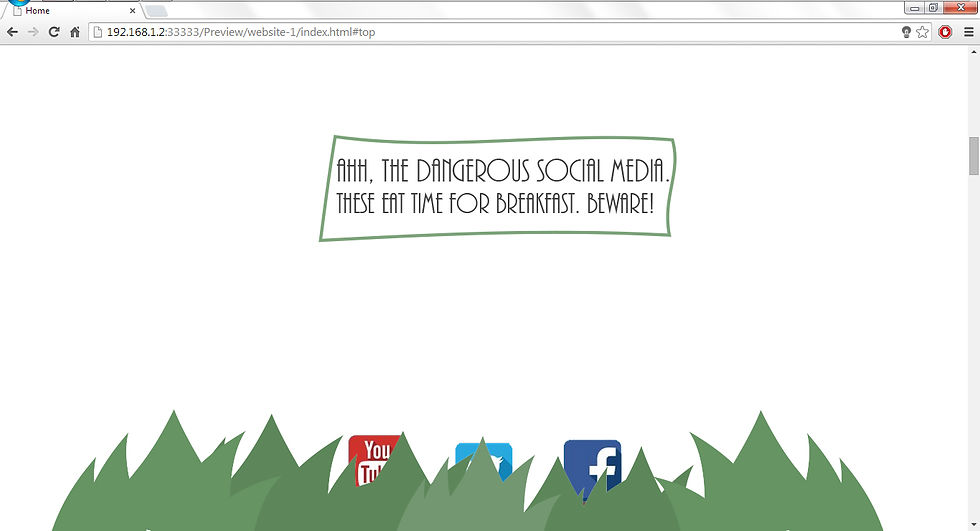980x531 pixels.
Task: Minimize the browser window
Action: pos(914,7)
